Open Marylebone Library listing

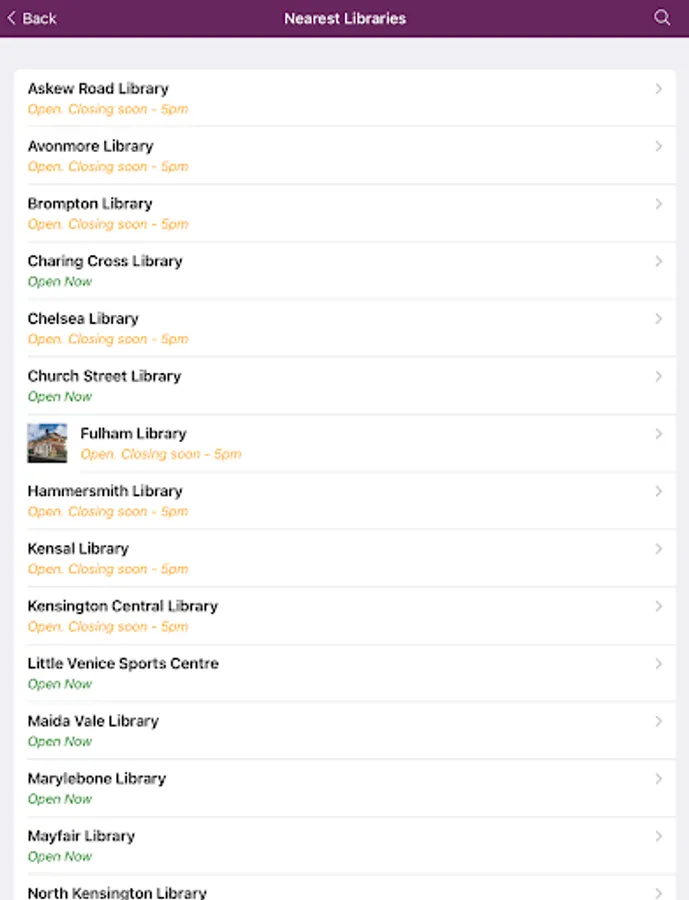(x=97, y=779)
